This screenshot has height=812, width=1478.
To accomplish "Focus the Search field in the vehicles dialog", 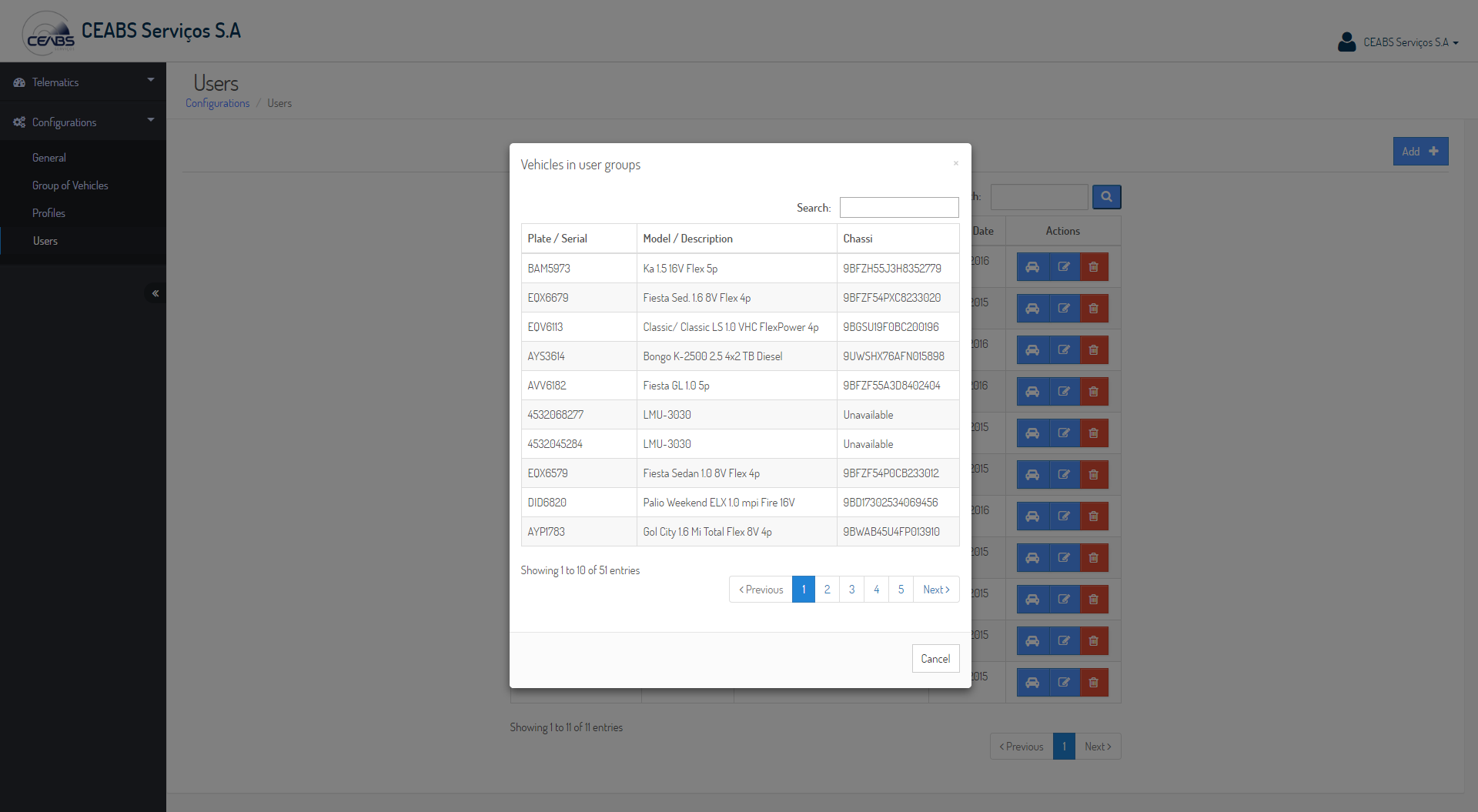I will (x=899, y=208).
